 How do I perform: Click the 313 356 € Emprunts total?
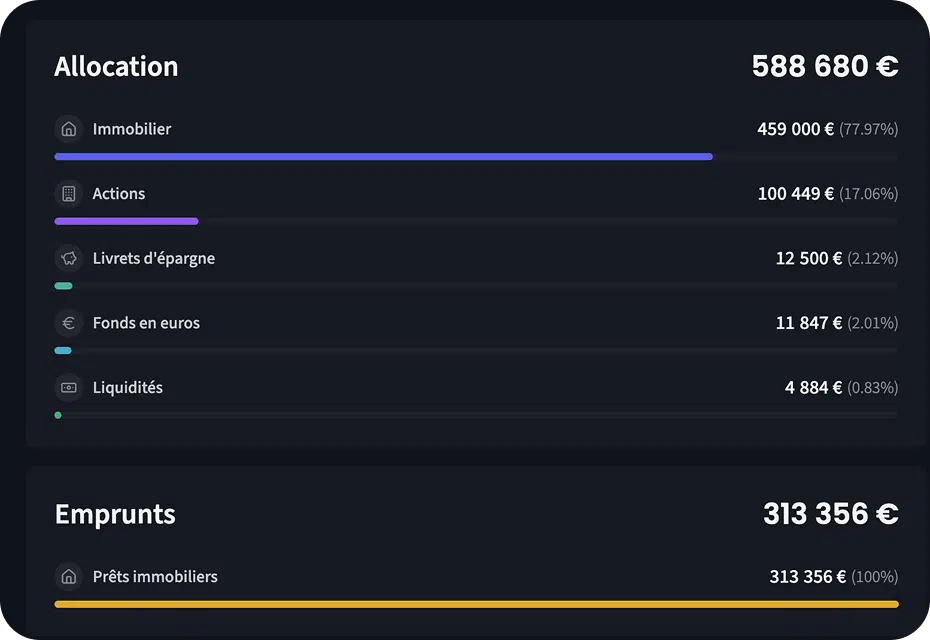(830, 514)
